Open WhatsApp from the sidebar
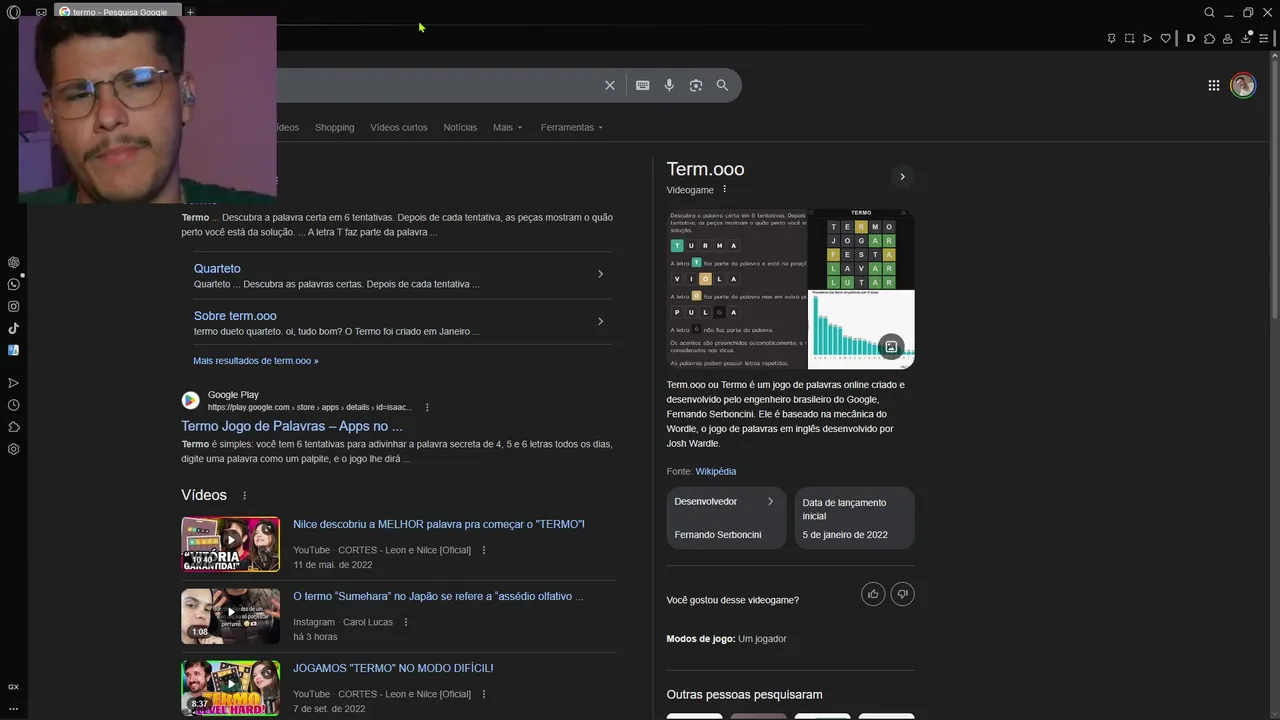 (x=14, y=284)
